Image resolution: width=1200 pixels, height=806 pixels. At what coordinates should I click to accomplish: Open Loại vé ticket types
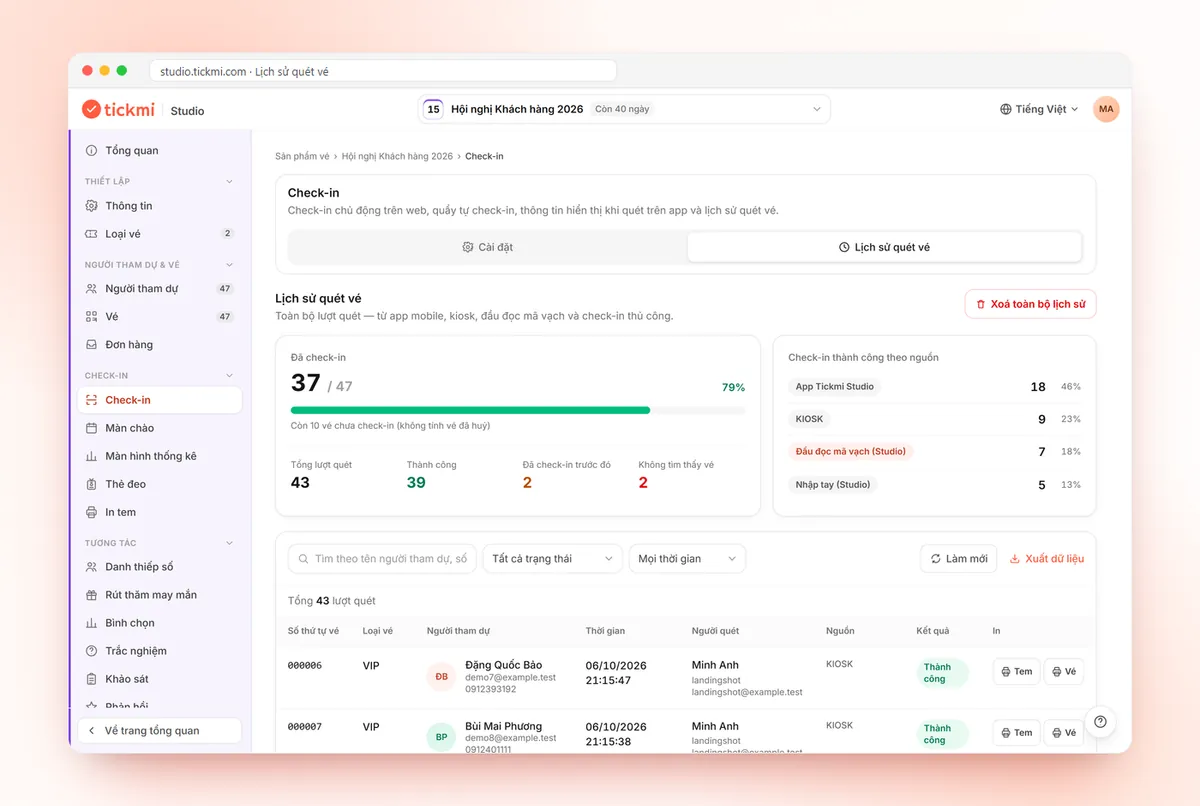159,234
